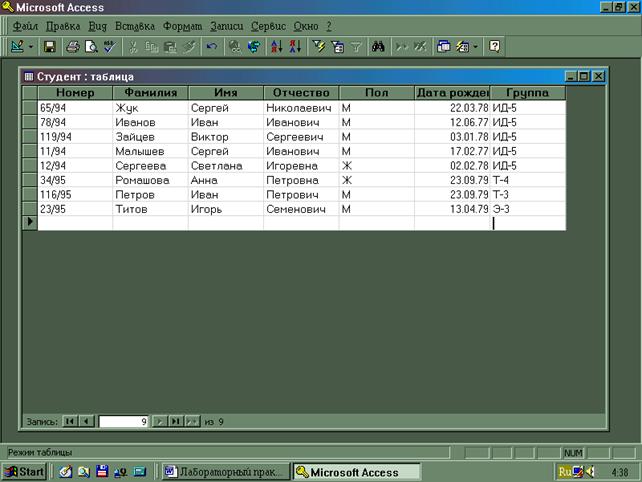Screen dimensions: 642x482
Task: Open the Файл menu
Action: (x=25, y=25)
